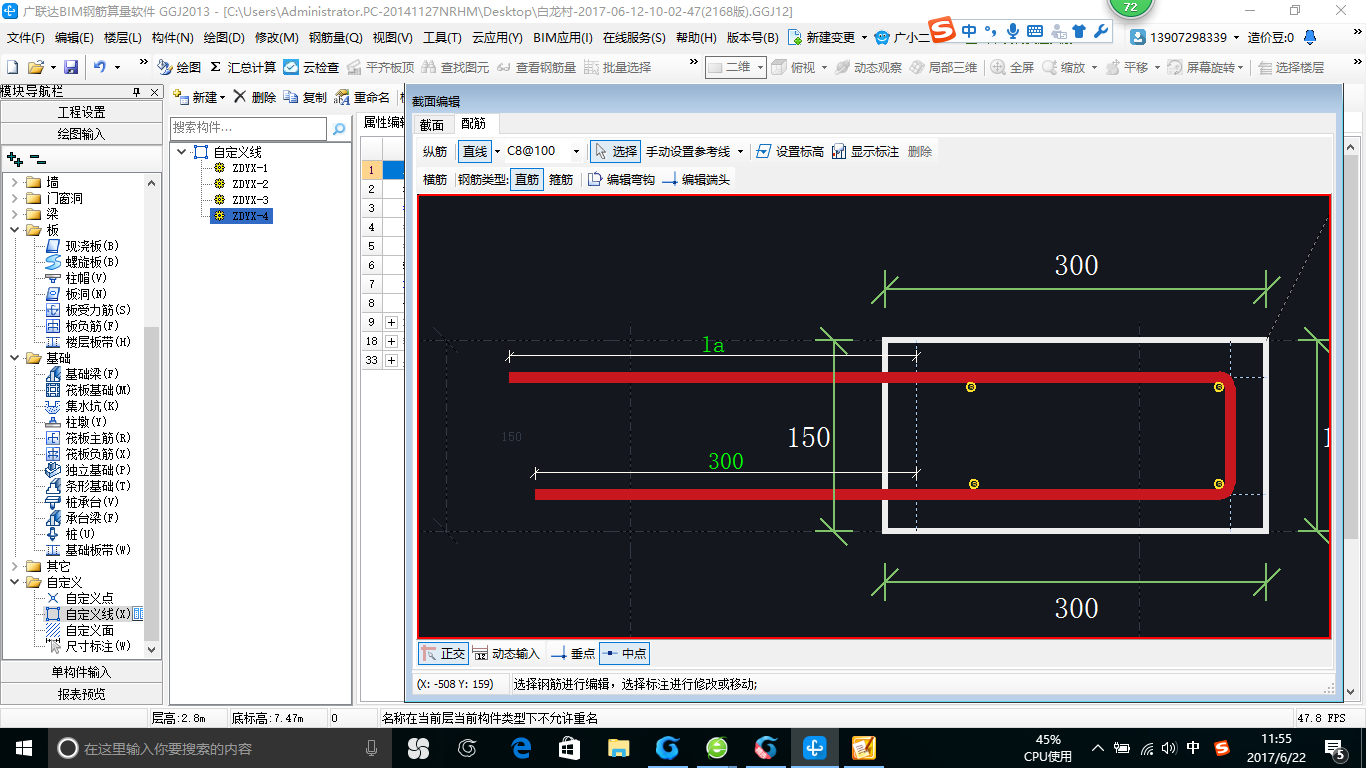Click the open folder icon
Screen dimensions: 1366x768
(35, 67)
